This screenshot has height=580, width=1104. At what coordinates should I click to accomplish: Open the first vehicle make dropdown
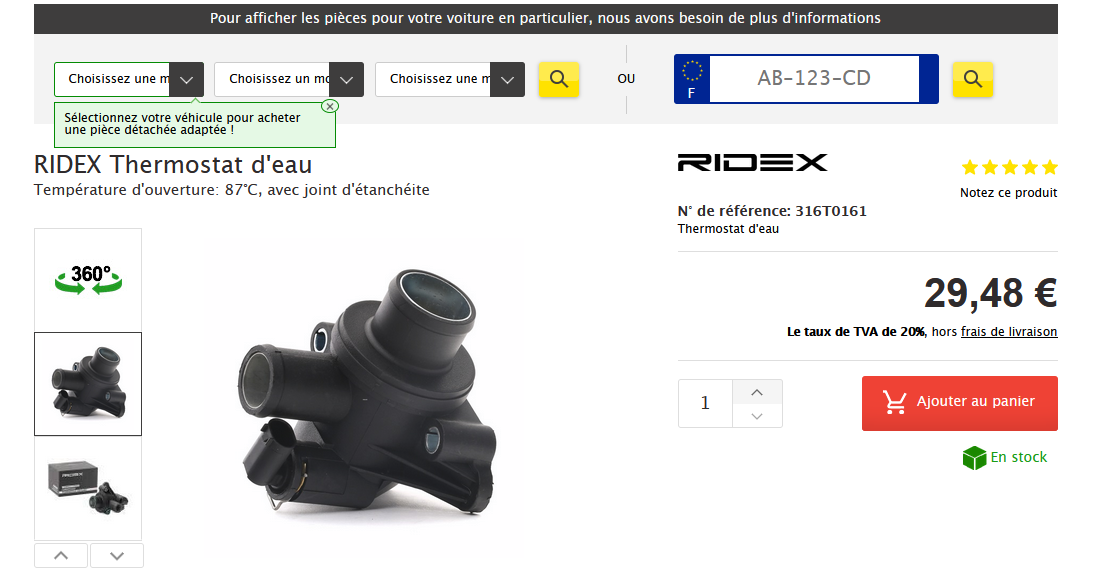129,80
